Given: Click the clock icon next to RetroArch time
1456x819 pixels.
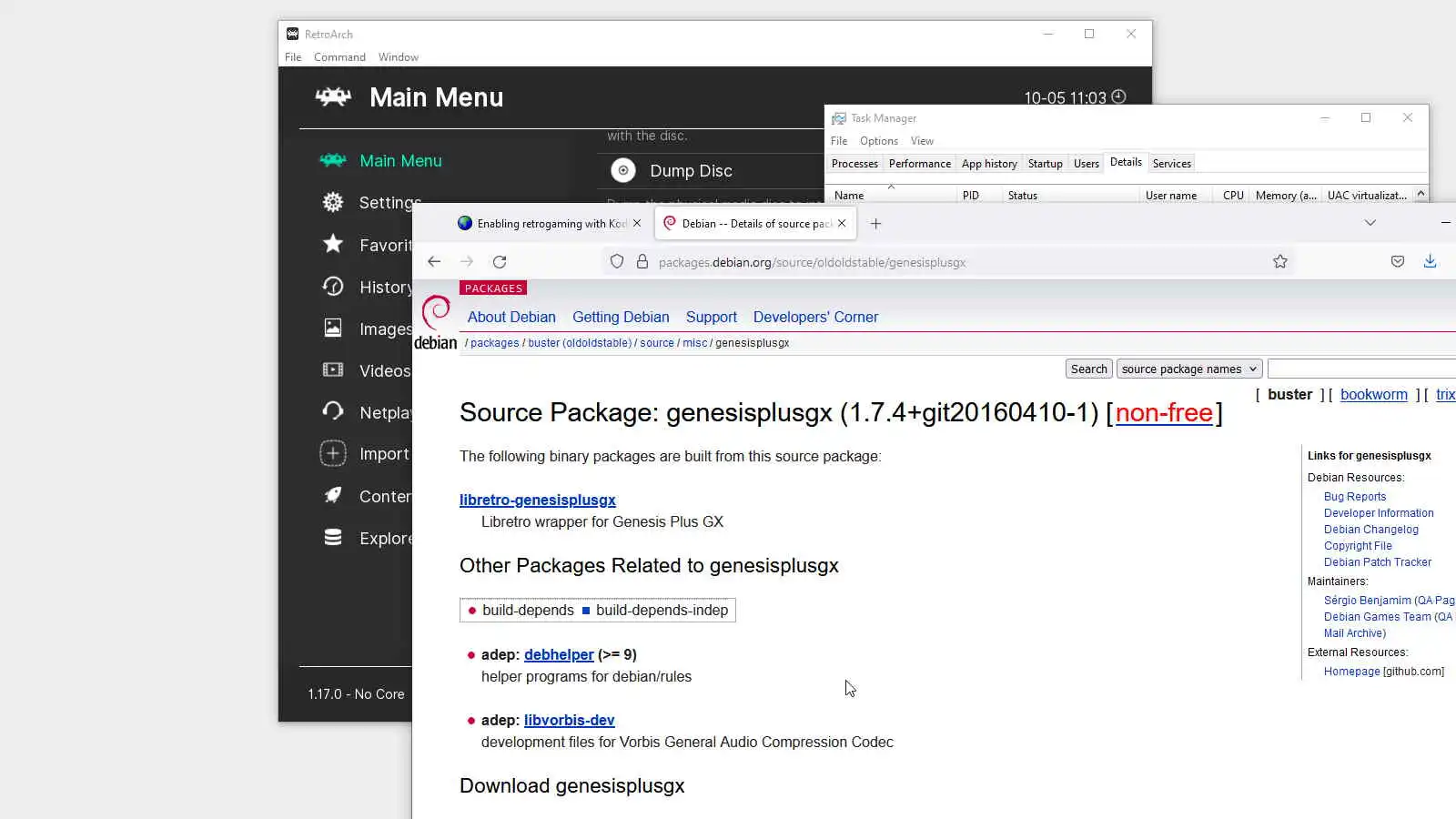Looking at the screenshot, I should click(x=1119, y=96).
